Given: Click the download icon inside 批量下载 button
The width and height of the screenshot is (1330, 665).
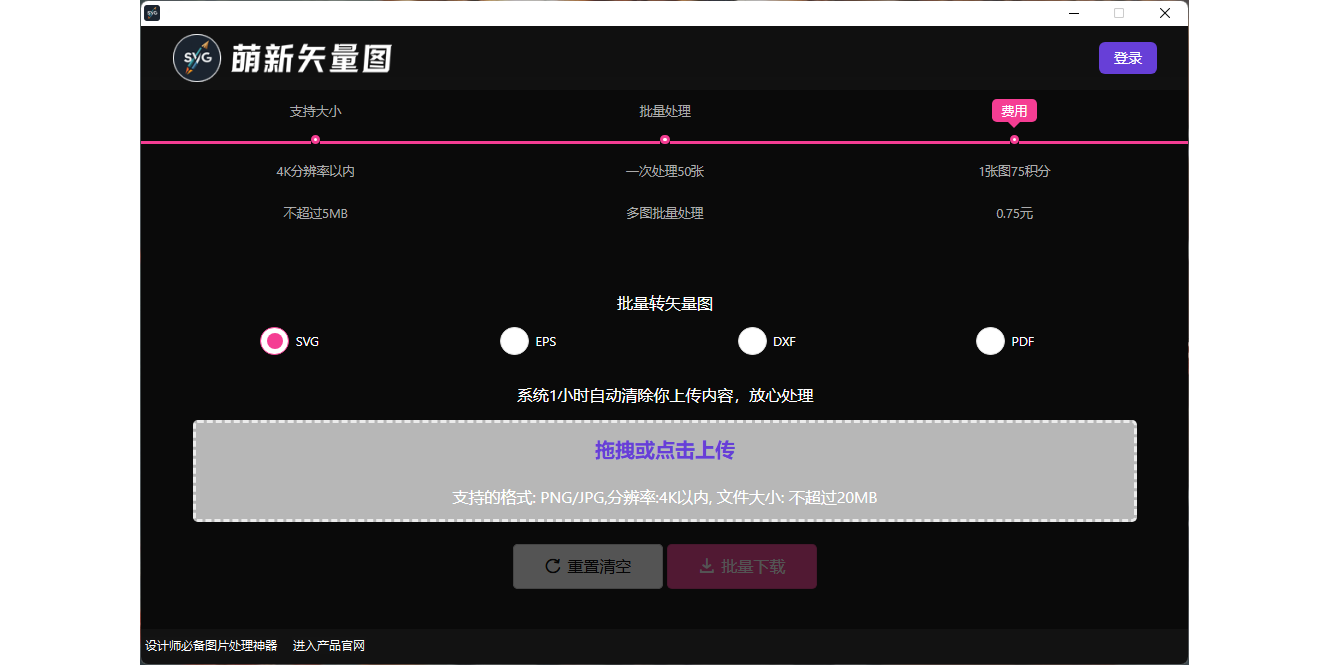Looking at the screenshot, I should [709, 565].
